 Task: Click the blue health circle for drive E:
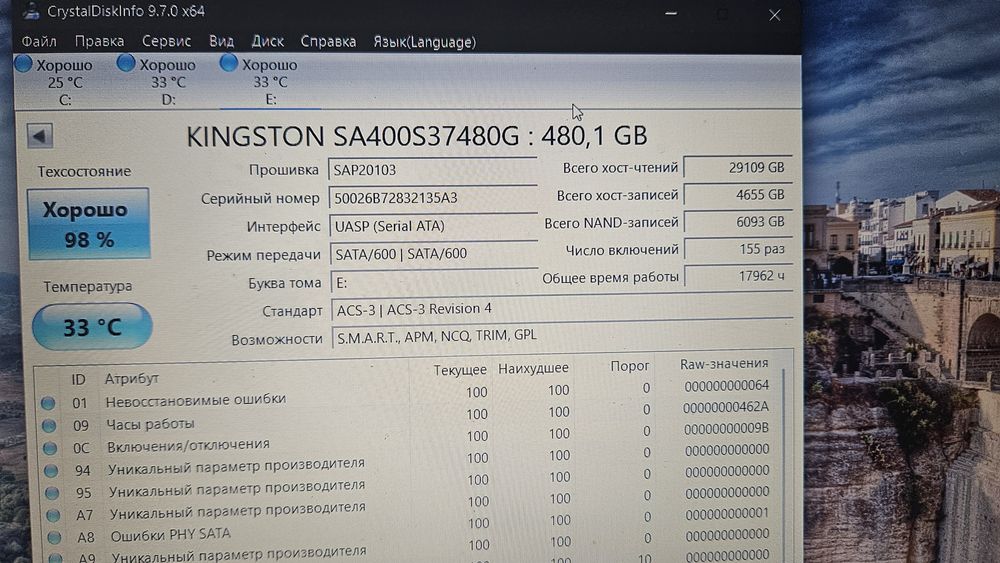click(228, 63)
